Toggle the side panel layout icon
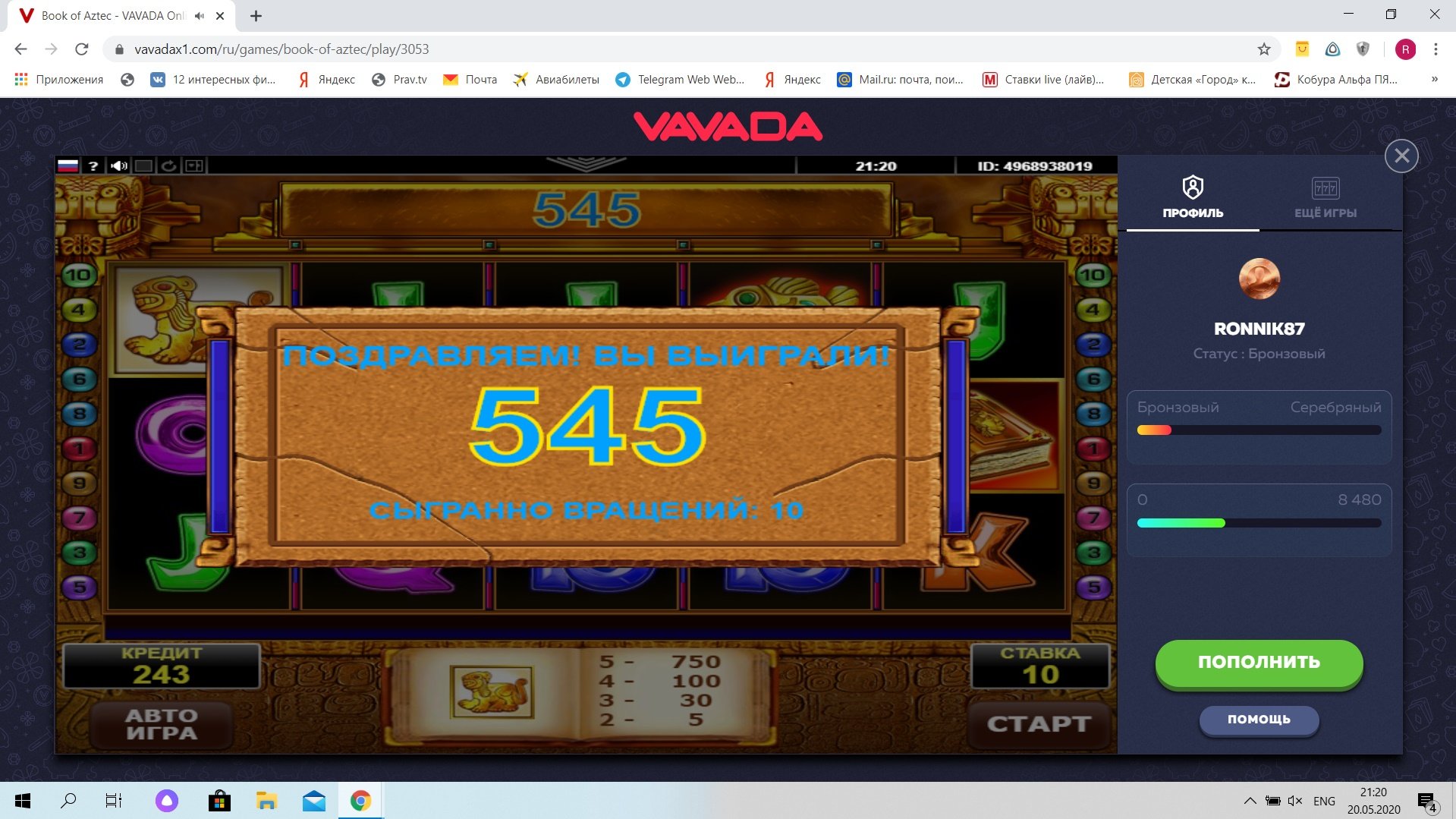The width and height of the screenshot is (1456, 819). click(194, 165)
